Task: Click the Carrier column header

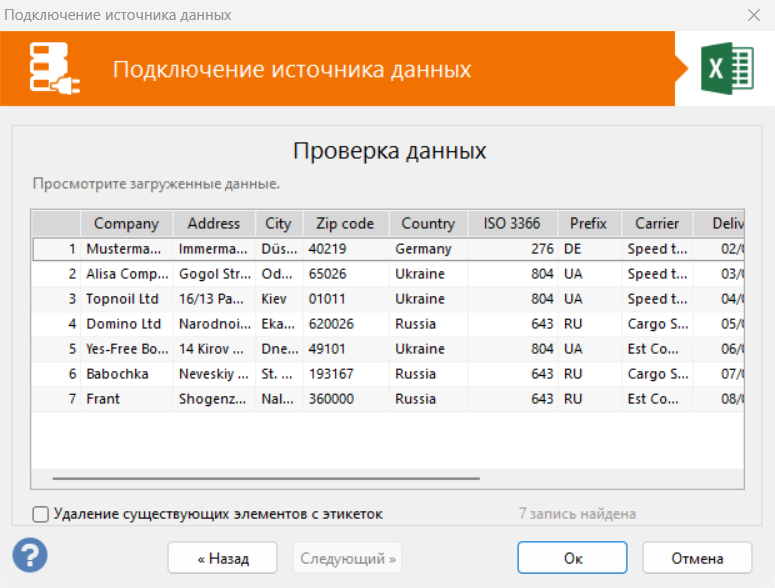Action: click(x=657, y=223)
